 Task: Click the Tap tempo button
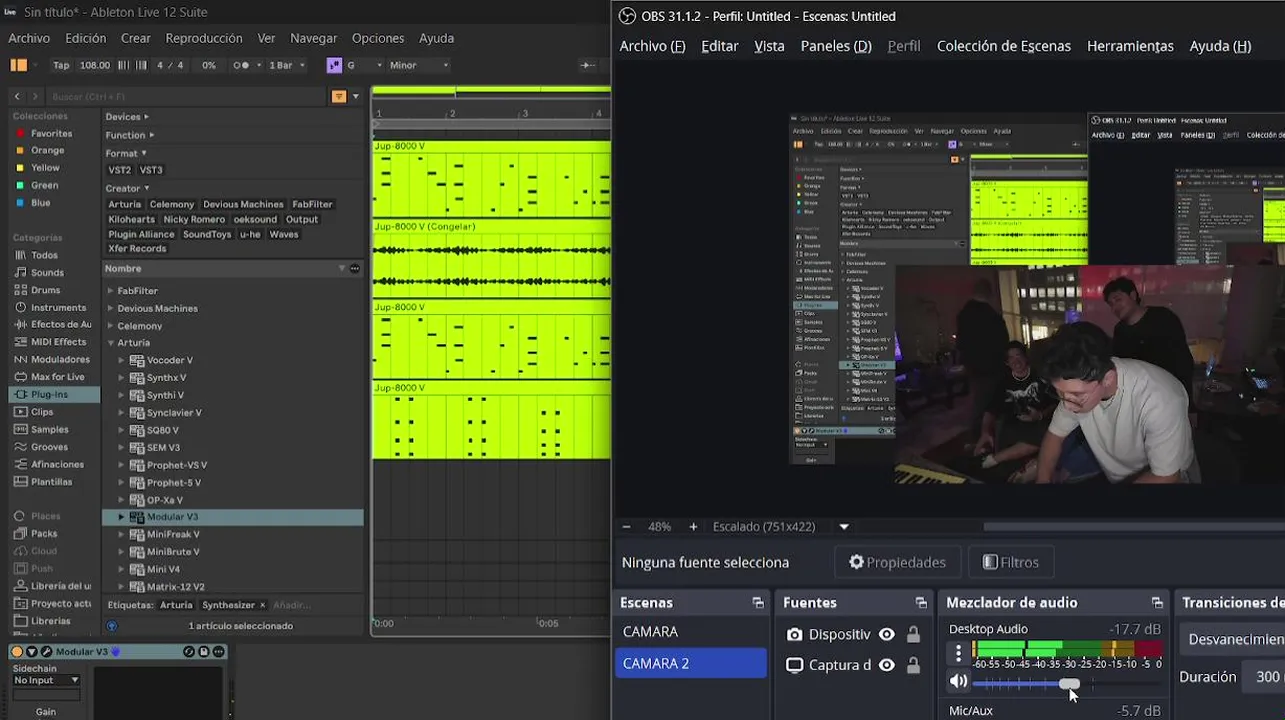(61, 65)
